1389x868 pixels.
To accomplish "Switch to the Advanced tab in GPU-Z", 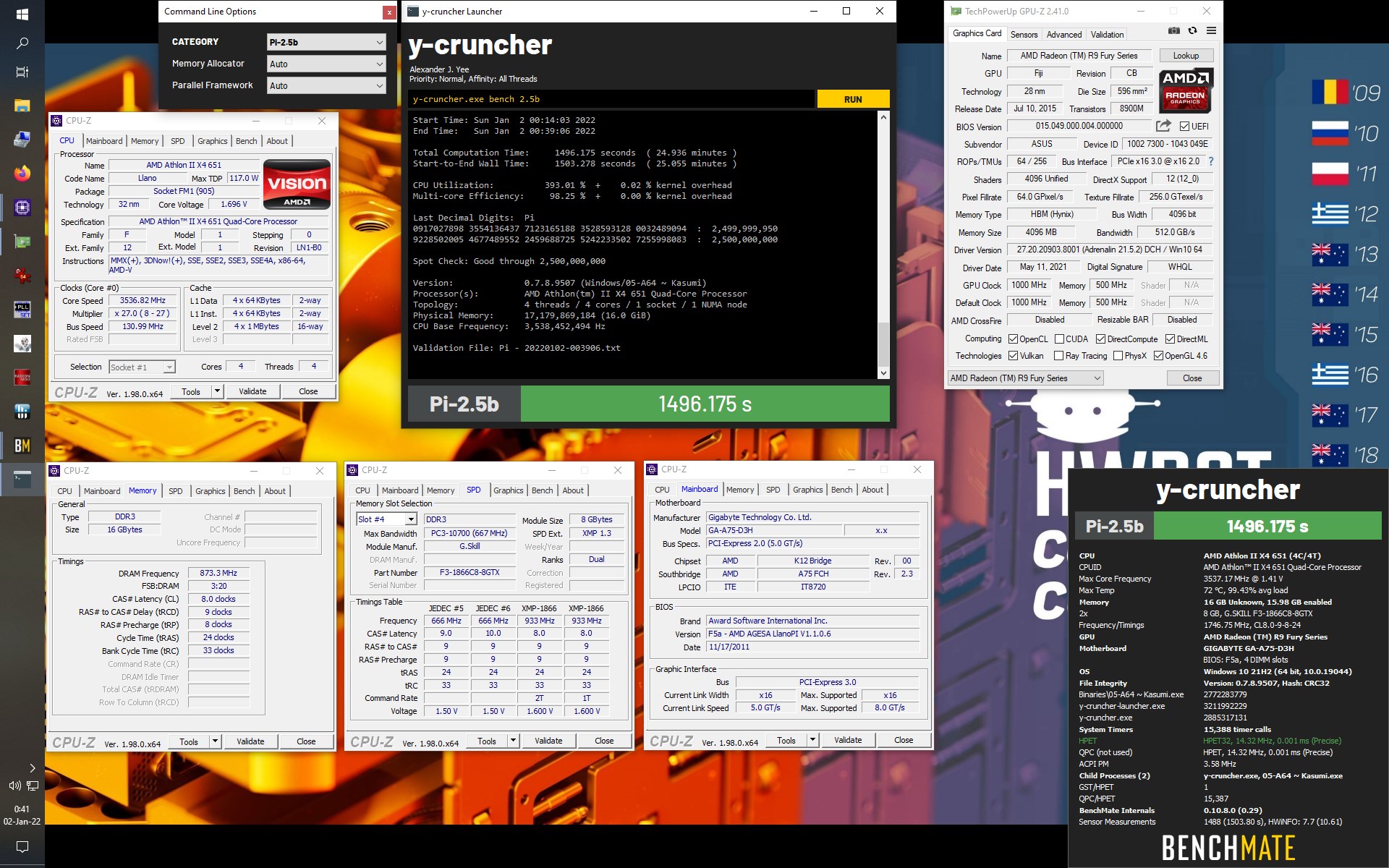I will coord(1064,35).
